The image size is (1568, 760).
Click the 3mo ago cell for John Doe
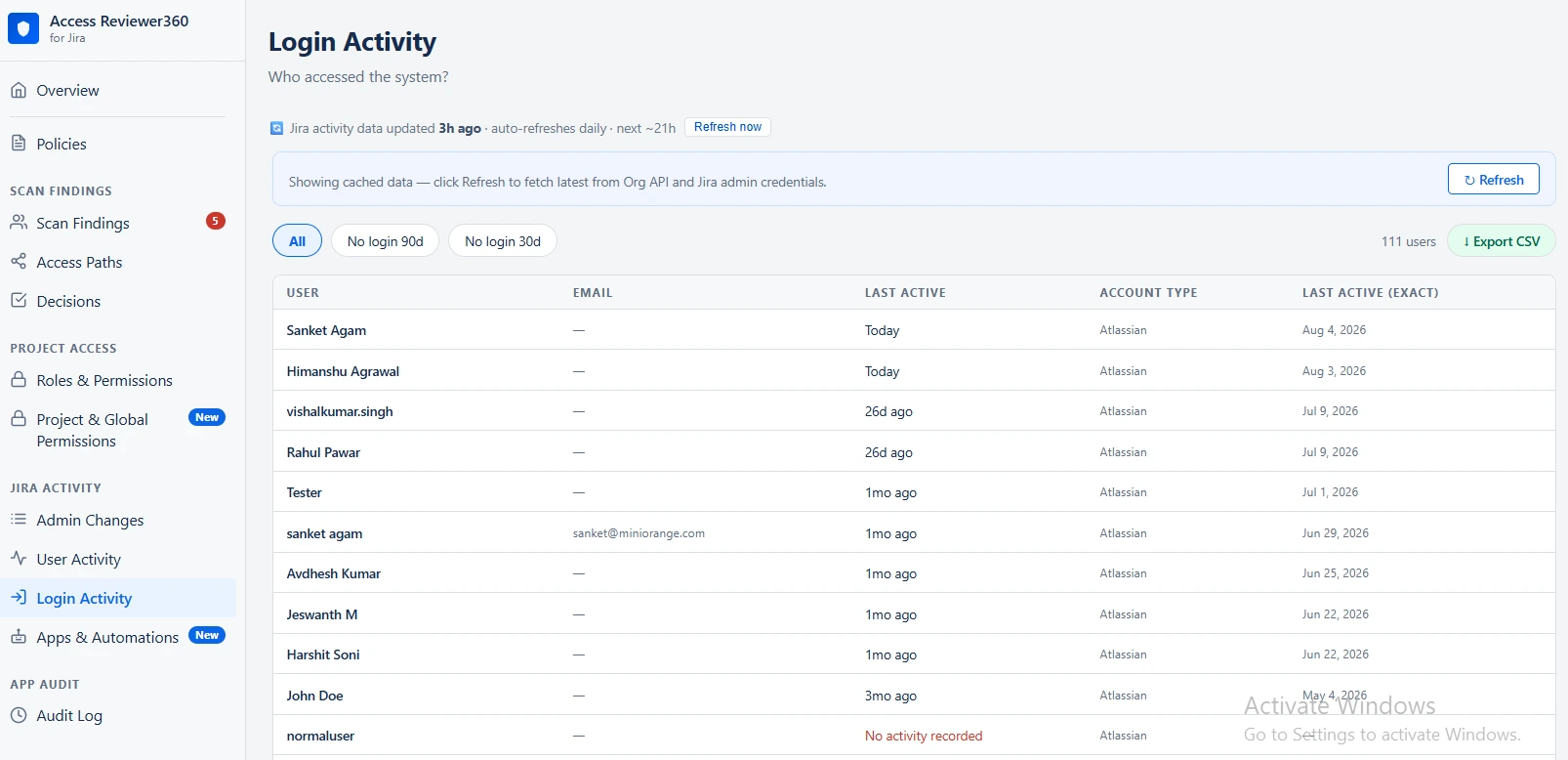point(890,696)
